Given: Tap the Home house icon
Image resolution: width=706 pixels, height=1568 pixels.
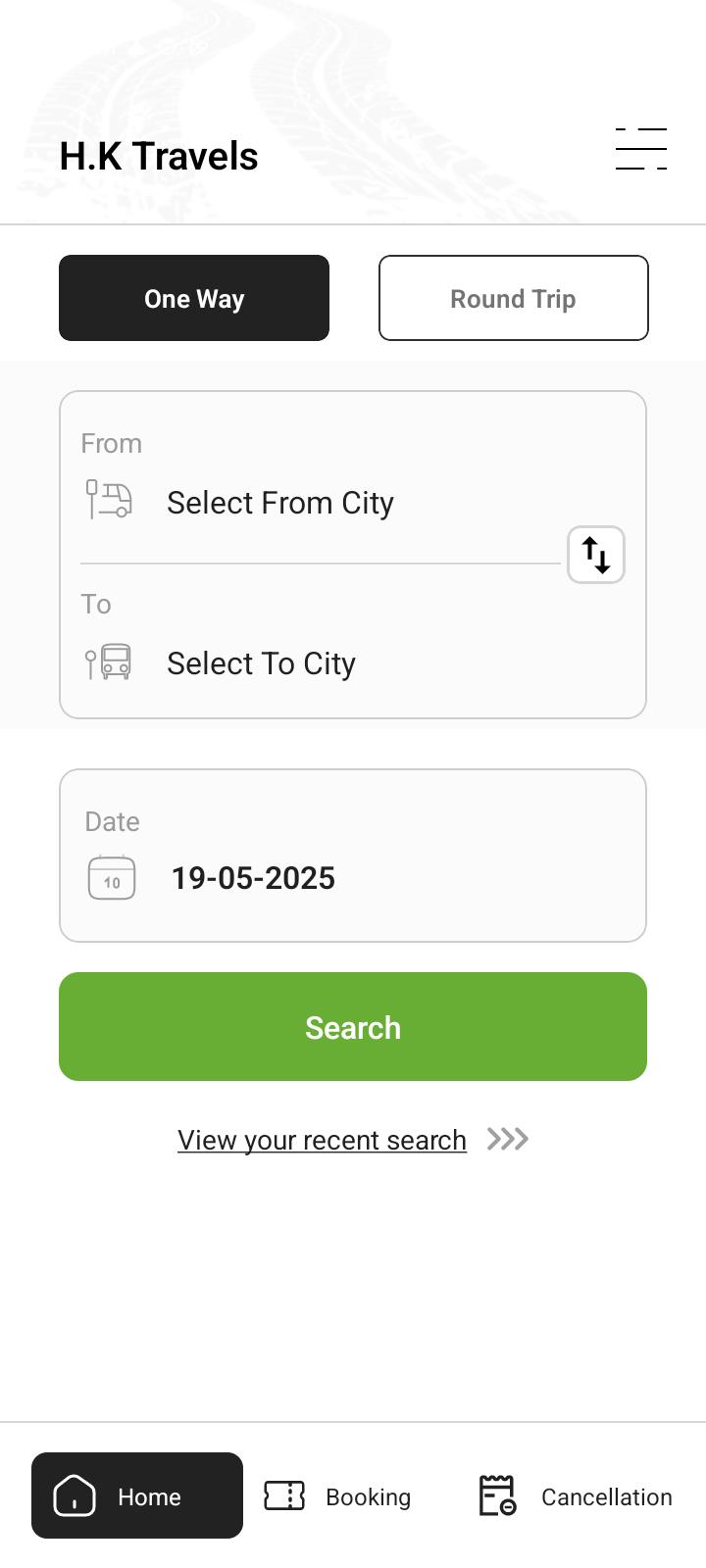Looking at the screenshot, I should coord(75,1495).
